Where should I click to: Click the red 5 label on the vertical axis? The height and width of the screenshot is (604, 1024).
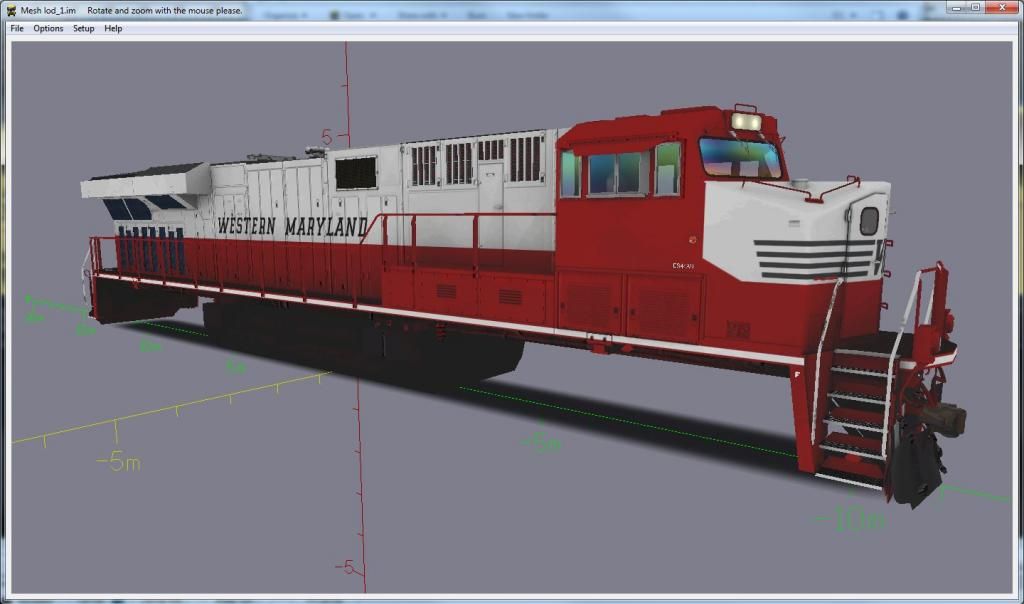[327, 137]
